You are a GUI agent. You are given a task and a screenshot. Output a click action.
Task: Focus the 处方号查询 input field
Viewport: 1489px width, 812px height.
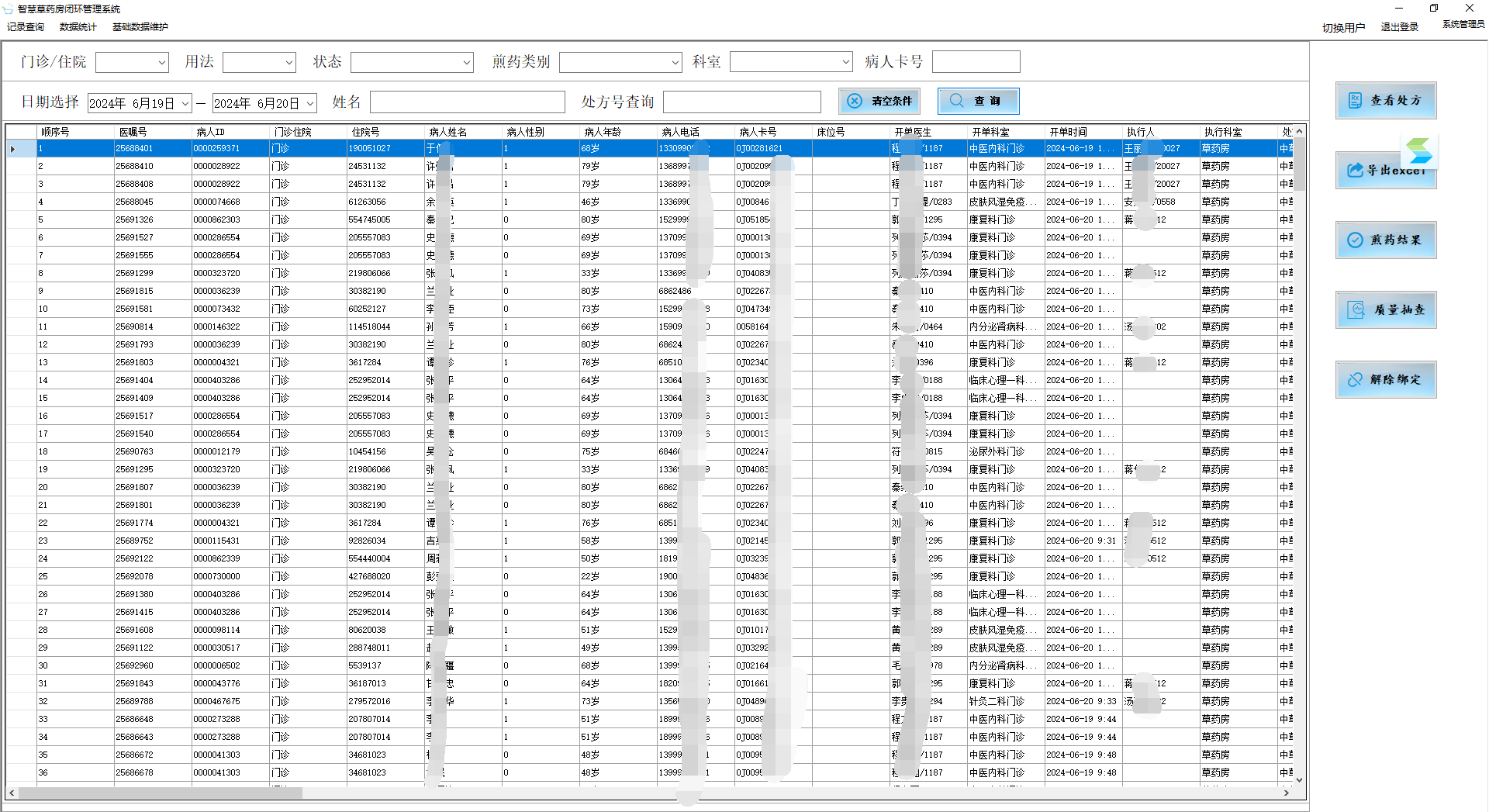coord(742,102)
